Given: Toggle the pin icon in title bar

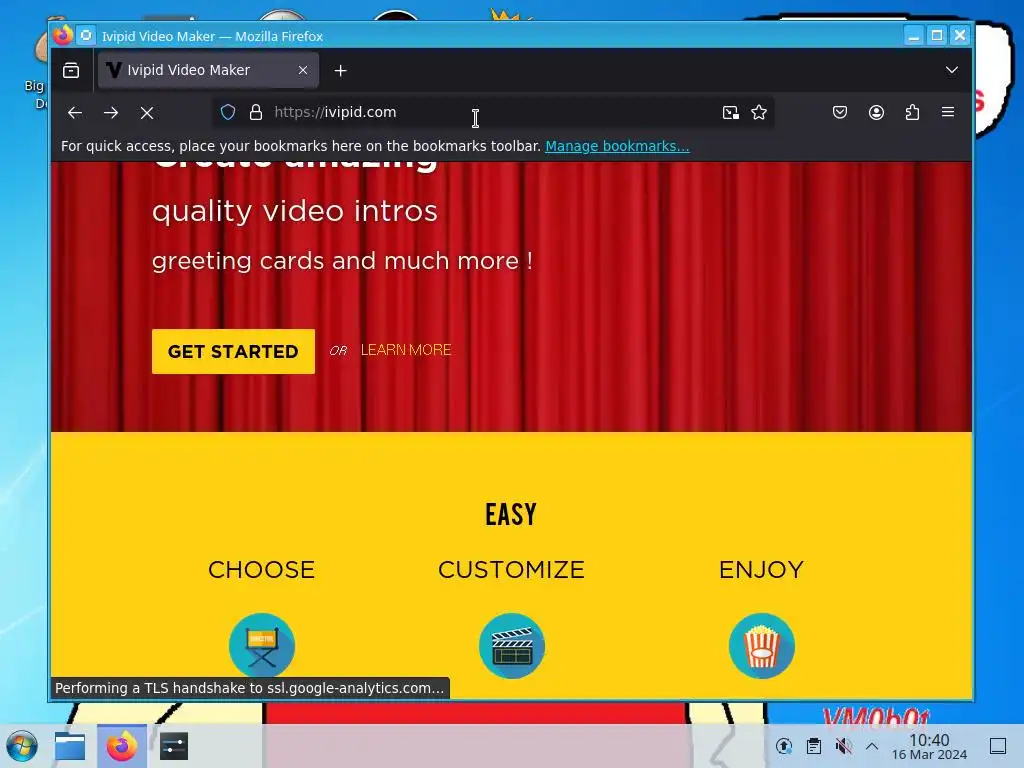Looking at the screenshot, I should click(86, 35).
